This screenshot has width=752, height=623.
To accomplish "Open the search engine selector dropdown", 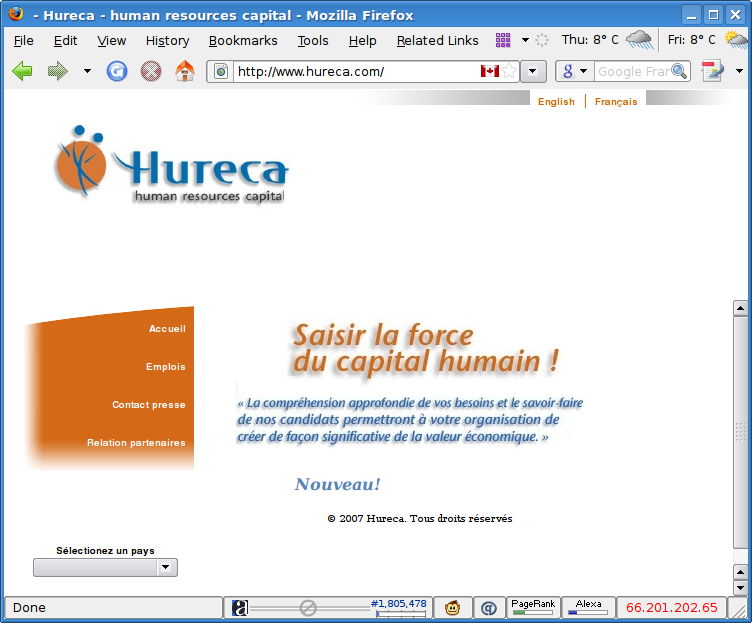I will coord(583,71).
